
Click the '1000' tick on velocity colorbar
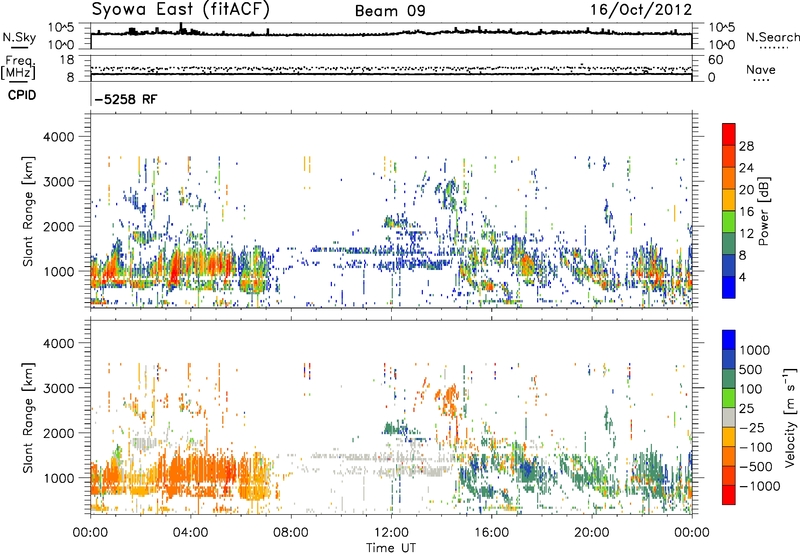point(755,350)
